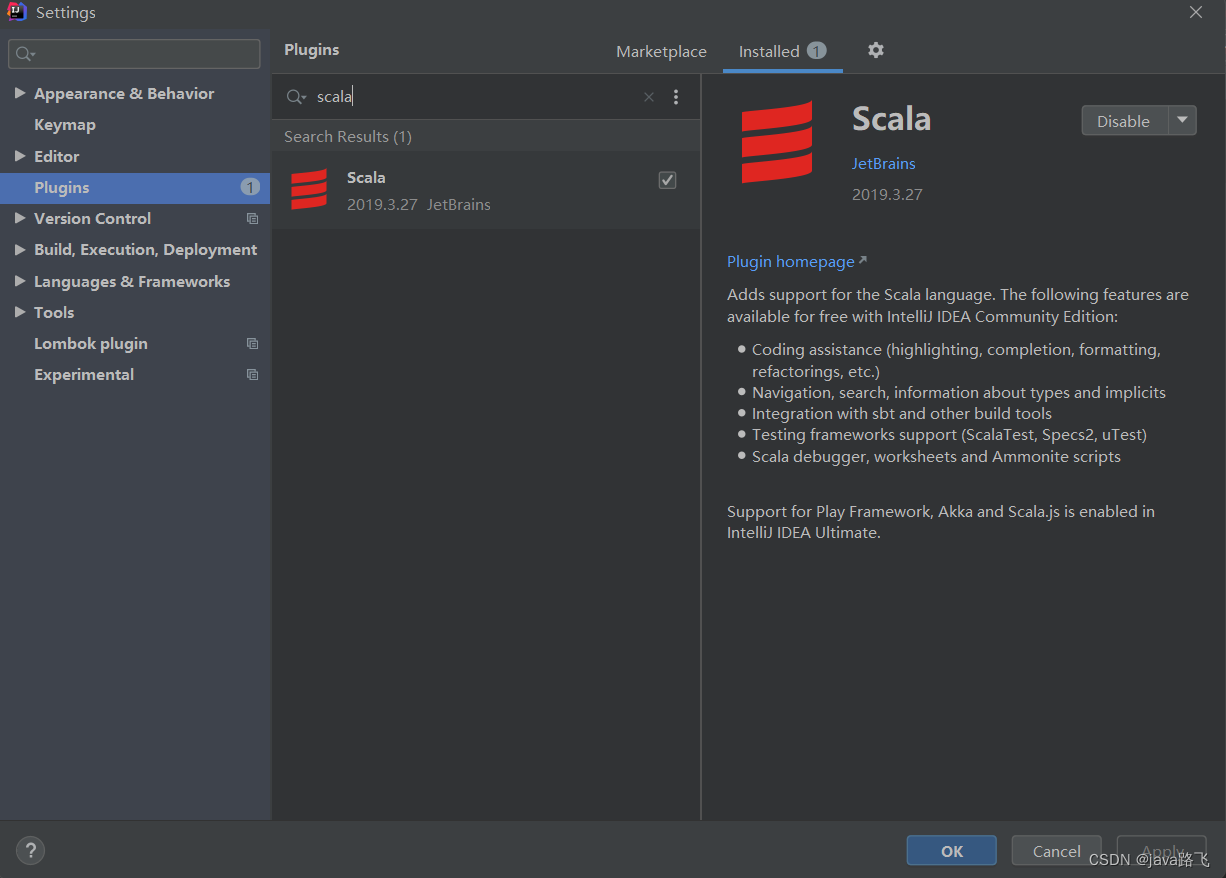1226x878 pixels.
Task: Close the Settings dialog window
Action: coord(1196,12)
